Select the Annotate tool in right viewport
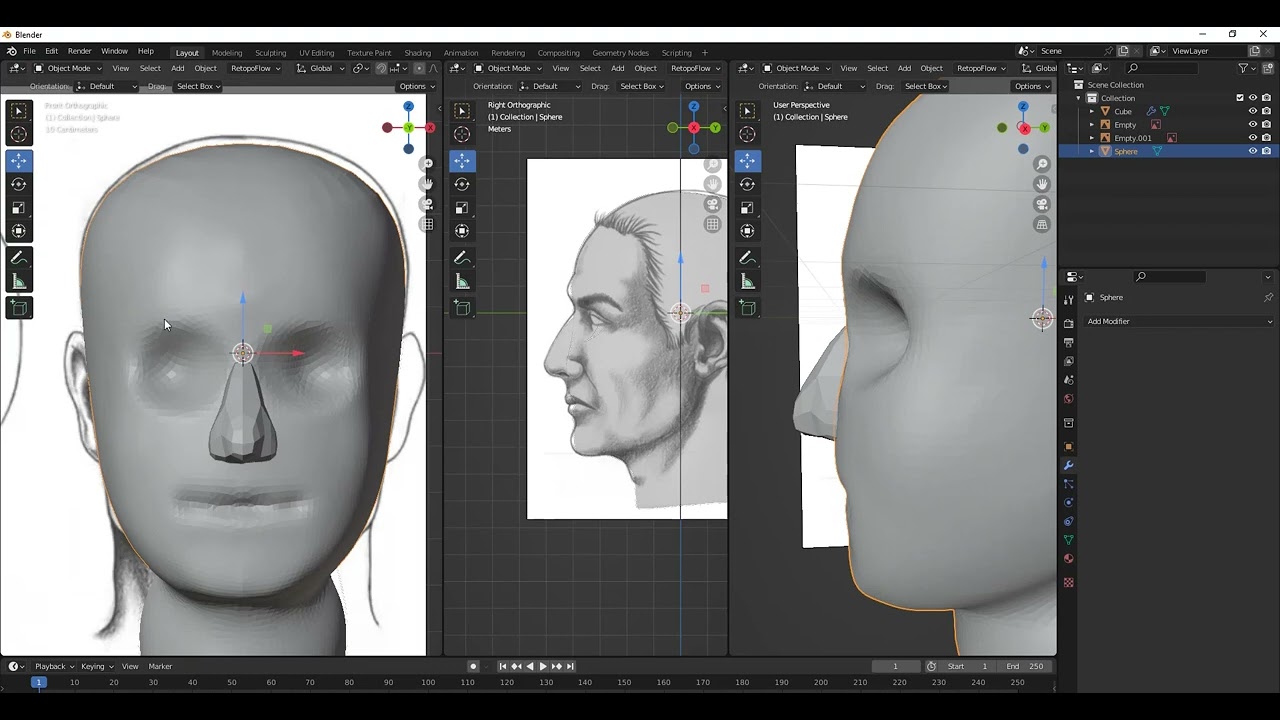Image resolution: width=1280 pixels, height=720 pixels. 747,258
